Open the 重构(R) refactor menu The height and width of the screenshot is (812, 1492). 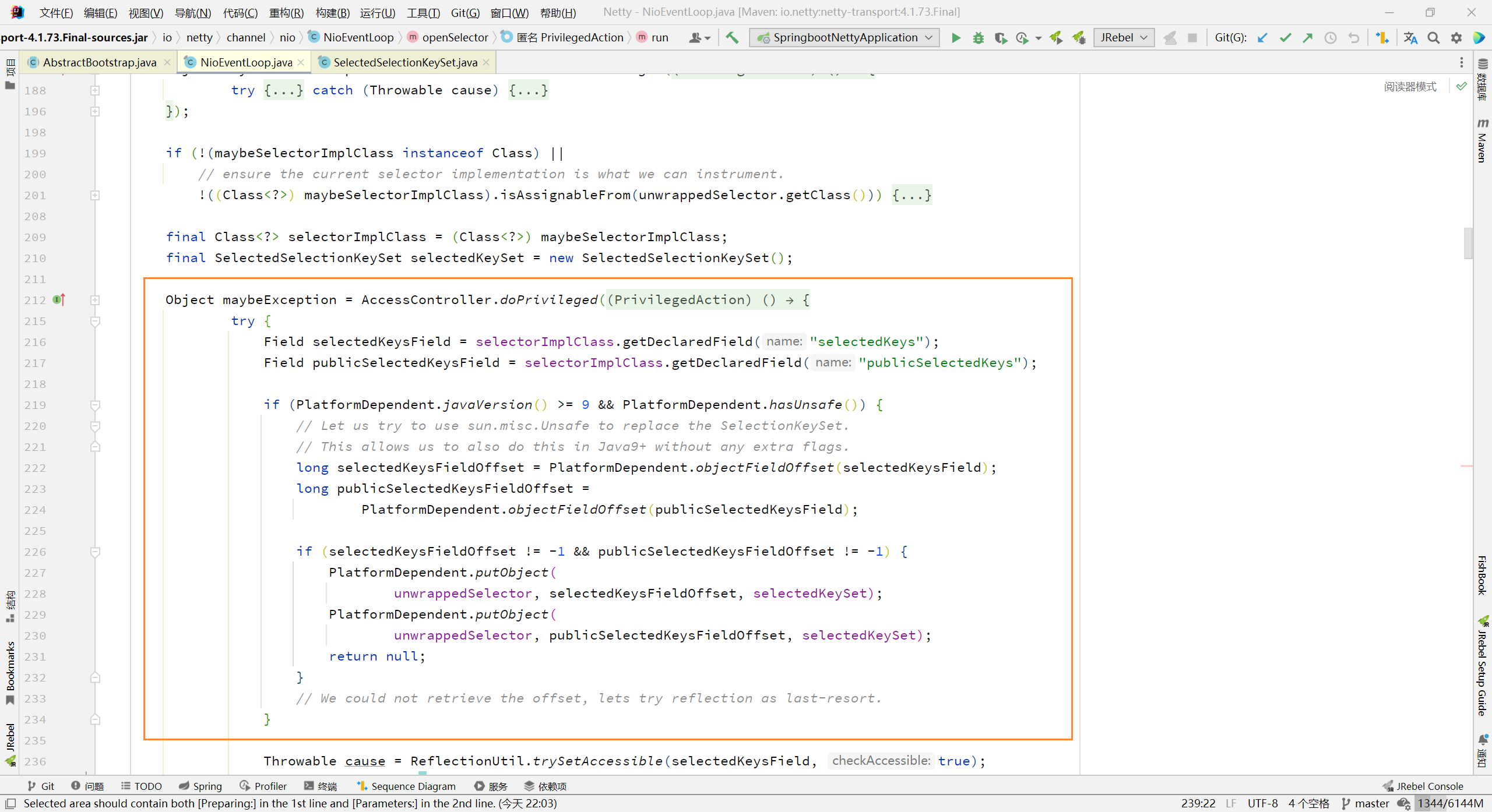pyautogui.click(x=286, y=12)
